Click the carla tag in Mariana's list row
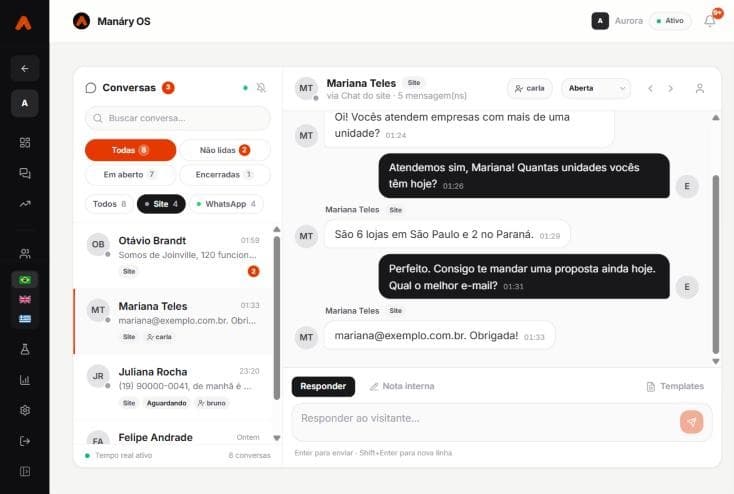734x494 pixels. (x=159, y=337)
